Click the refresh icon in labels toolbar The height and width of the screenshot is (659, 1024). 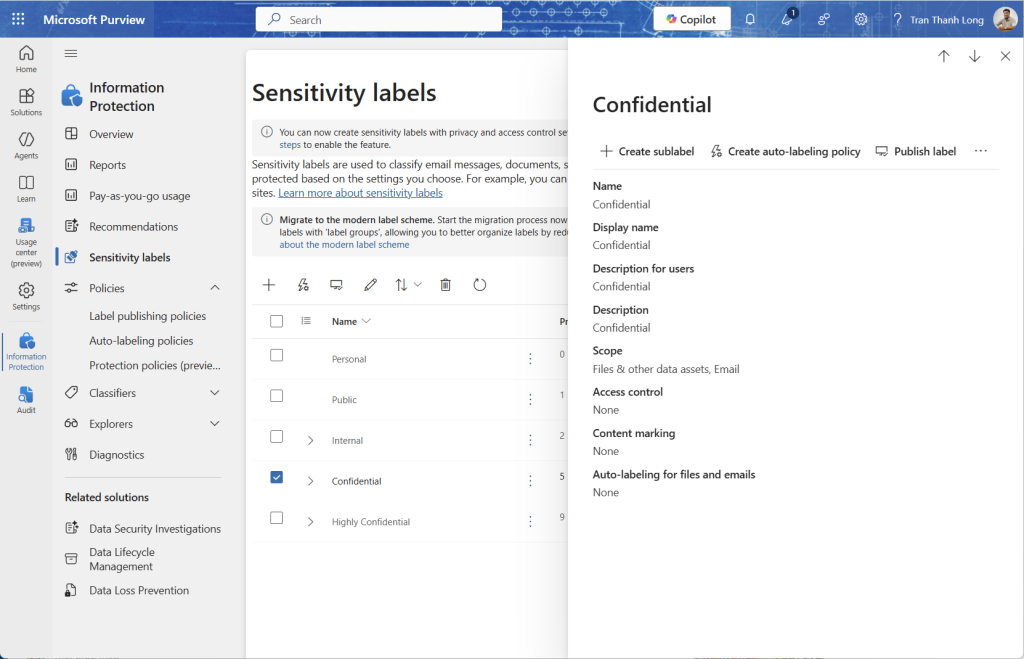pyautogui.click(x=480, y=285)
